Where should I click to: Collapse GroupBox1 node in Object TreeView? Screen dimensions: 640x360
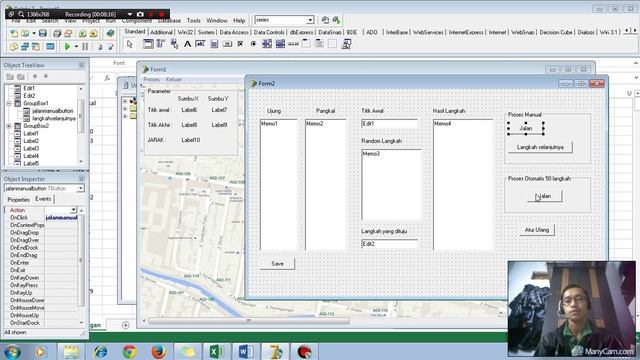pyautogui.click(x=9, y=103)
